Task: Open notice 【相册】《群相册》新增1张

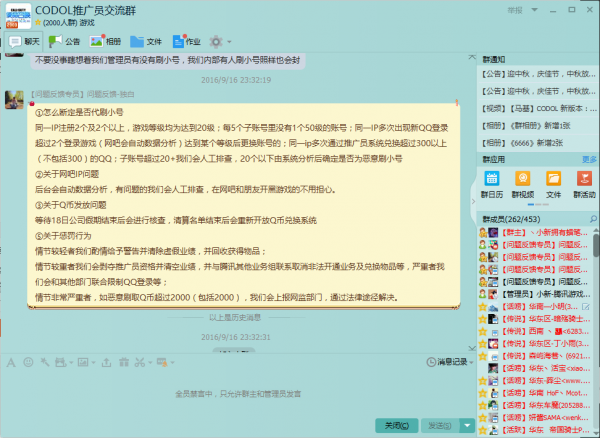Action: (538, 126)
